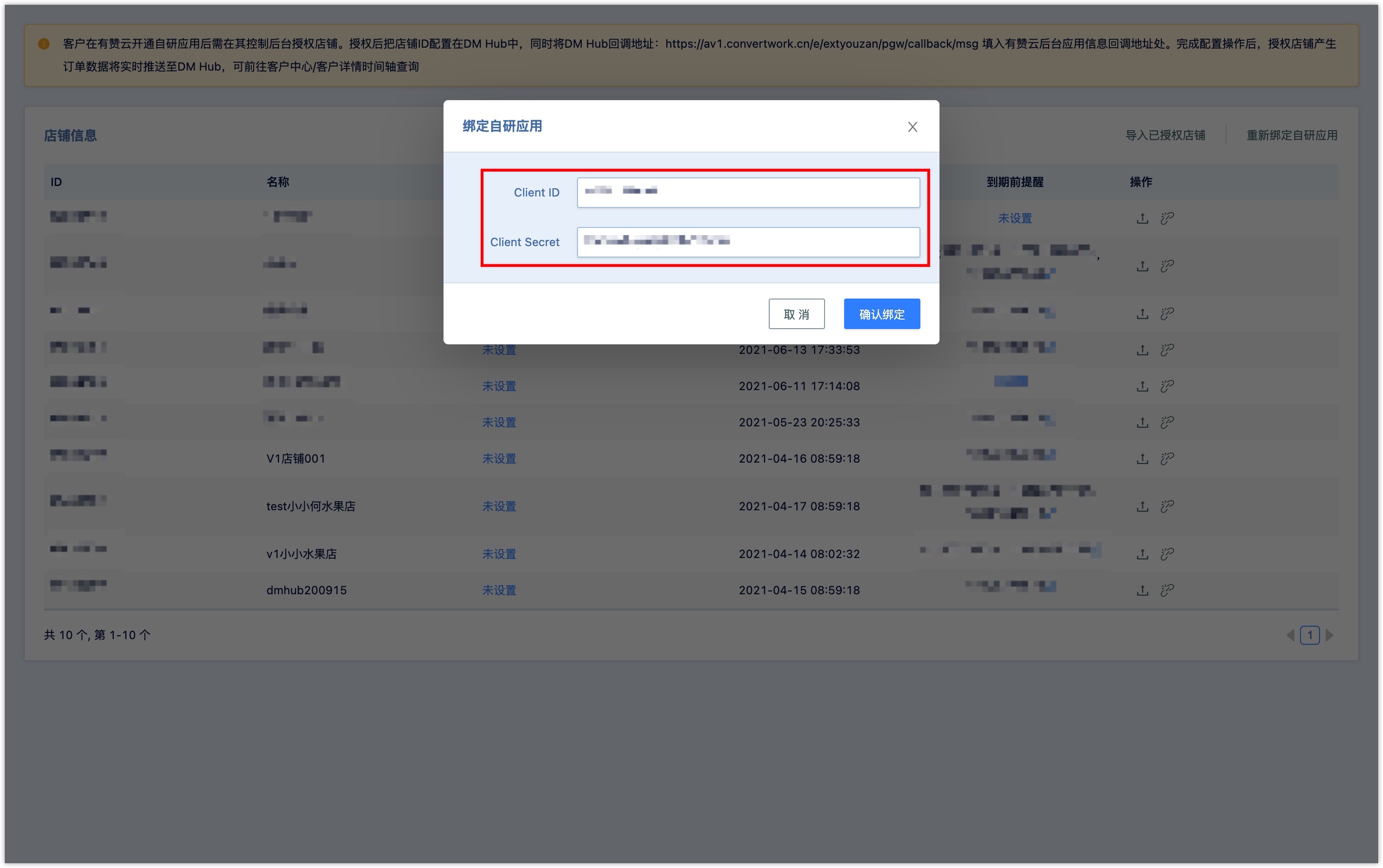The image size is (1383, 868).
Task: Click date 2021-06-13 17:33:53
Action: [799, 350]
